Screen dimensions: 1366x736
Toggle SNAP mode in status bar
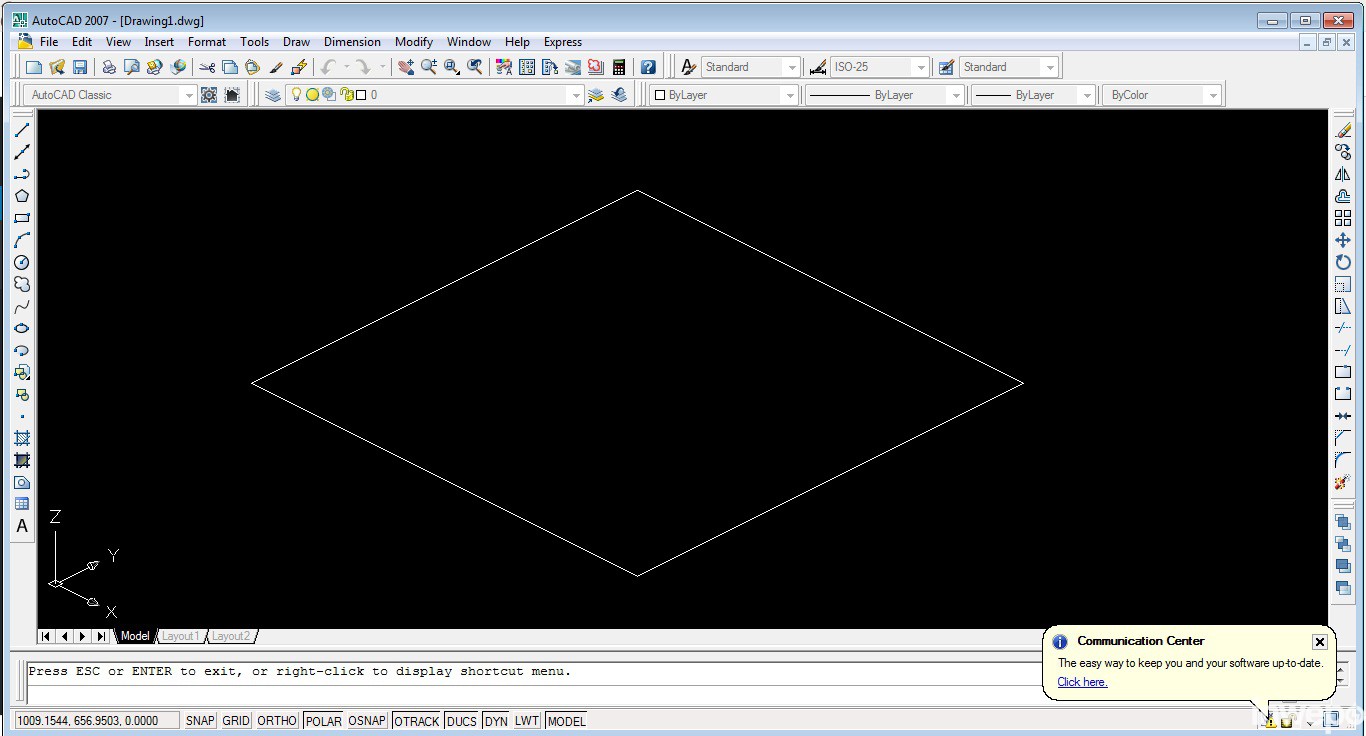point(200,721)
